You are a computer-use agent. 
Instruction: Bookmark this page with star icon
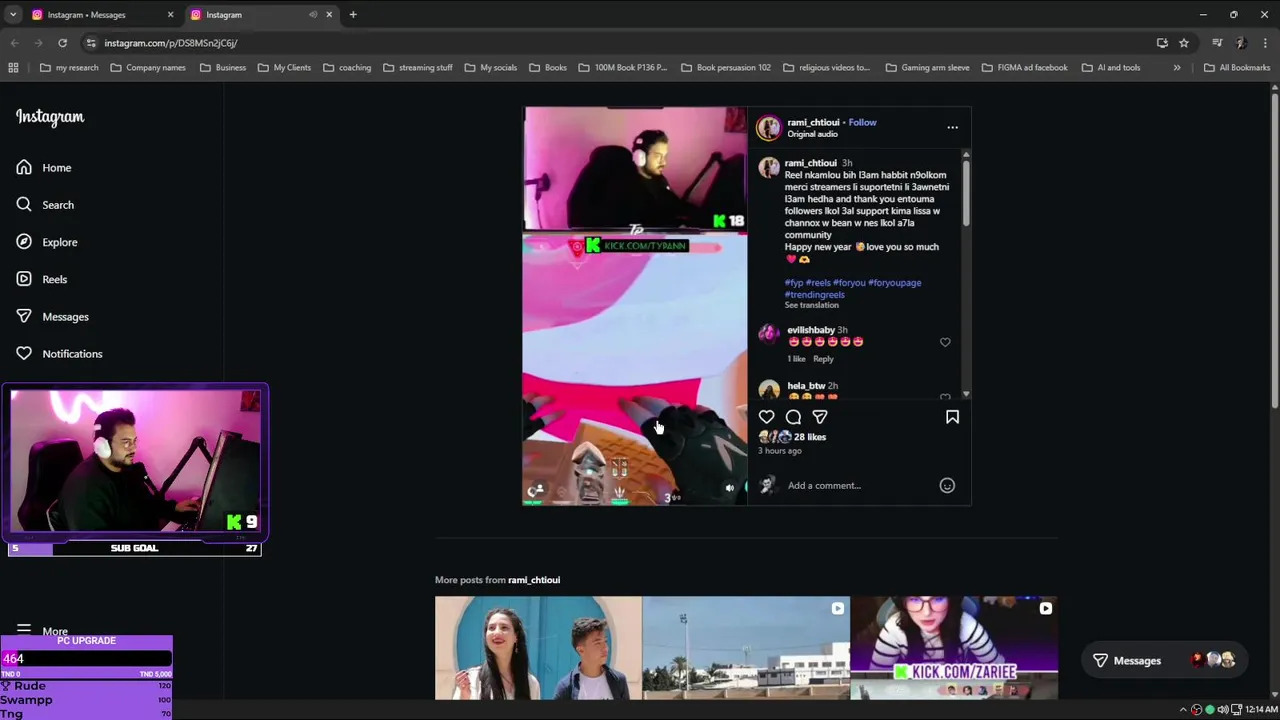[1184, 43]
